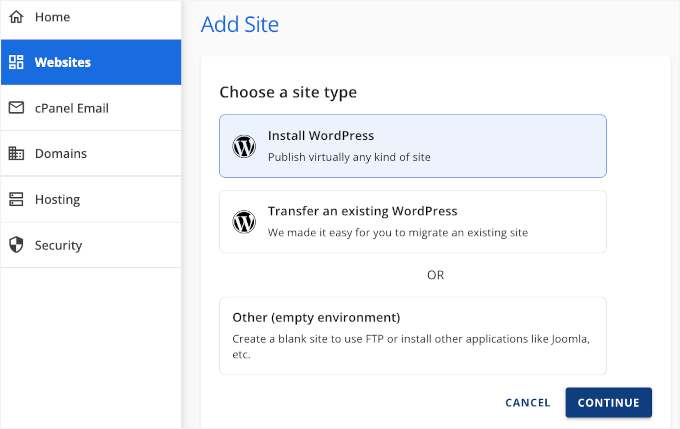The width and height of the screenshot is (680, 429).
Task: Click the Add Site heading
Action: [240, 24]
